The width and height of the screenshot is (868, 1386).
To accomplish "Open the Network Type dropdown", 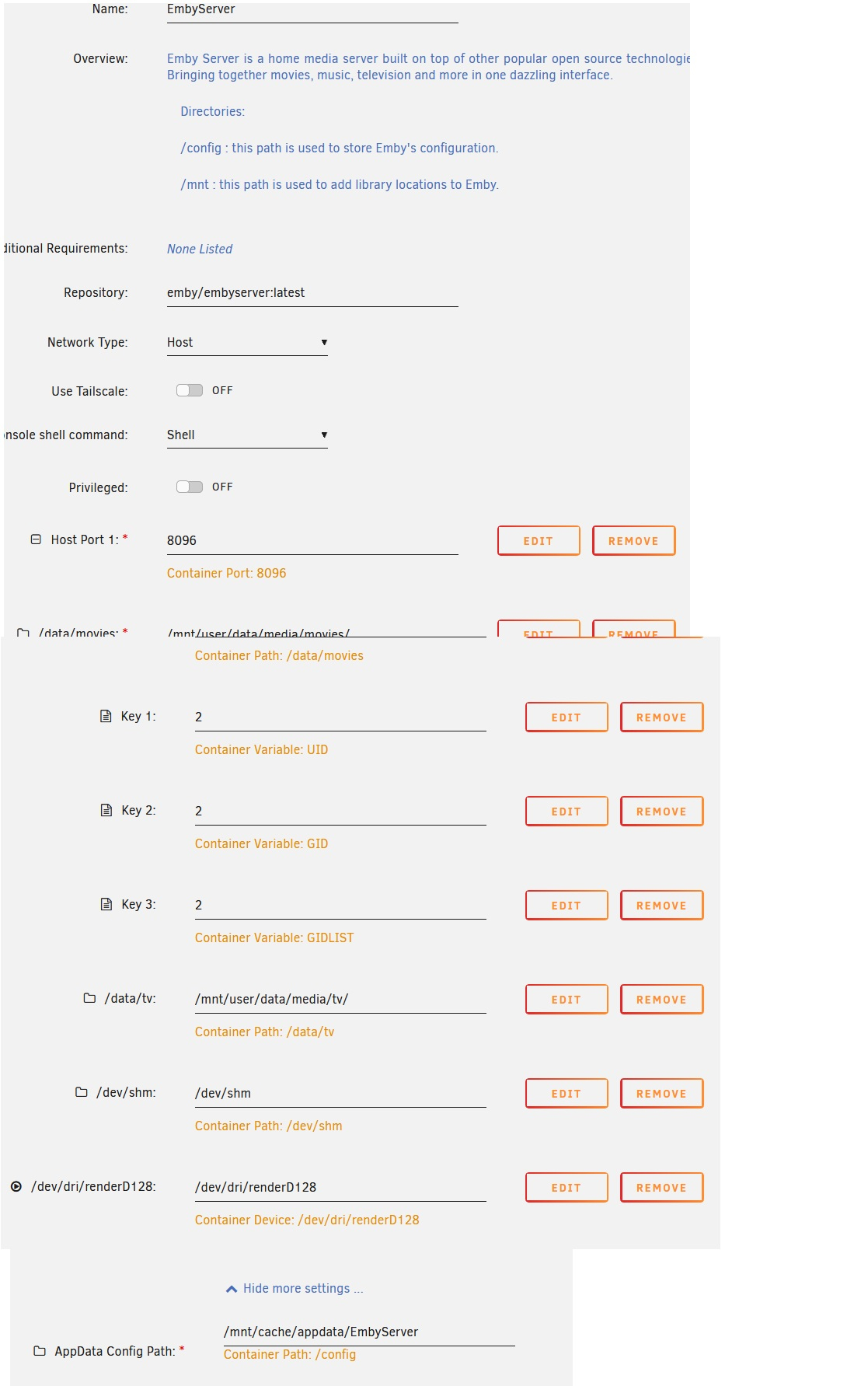I will click(246, 343).
